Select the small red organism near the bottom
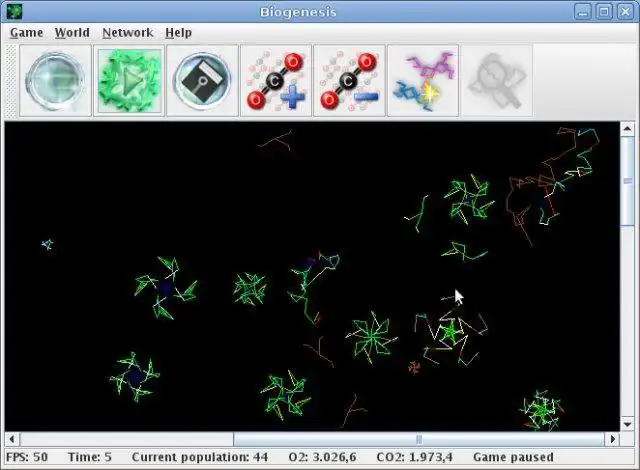Image resolution: width=640 pixels, height=470 pixels. [414, 367]
